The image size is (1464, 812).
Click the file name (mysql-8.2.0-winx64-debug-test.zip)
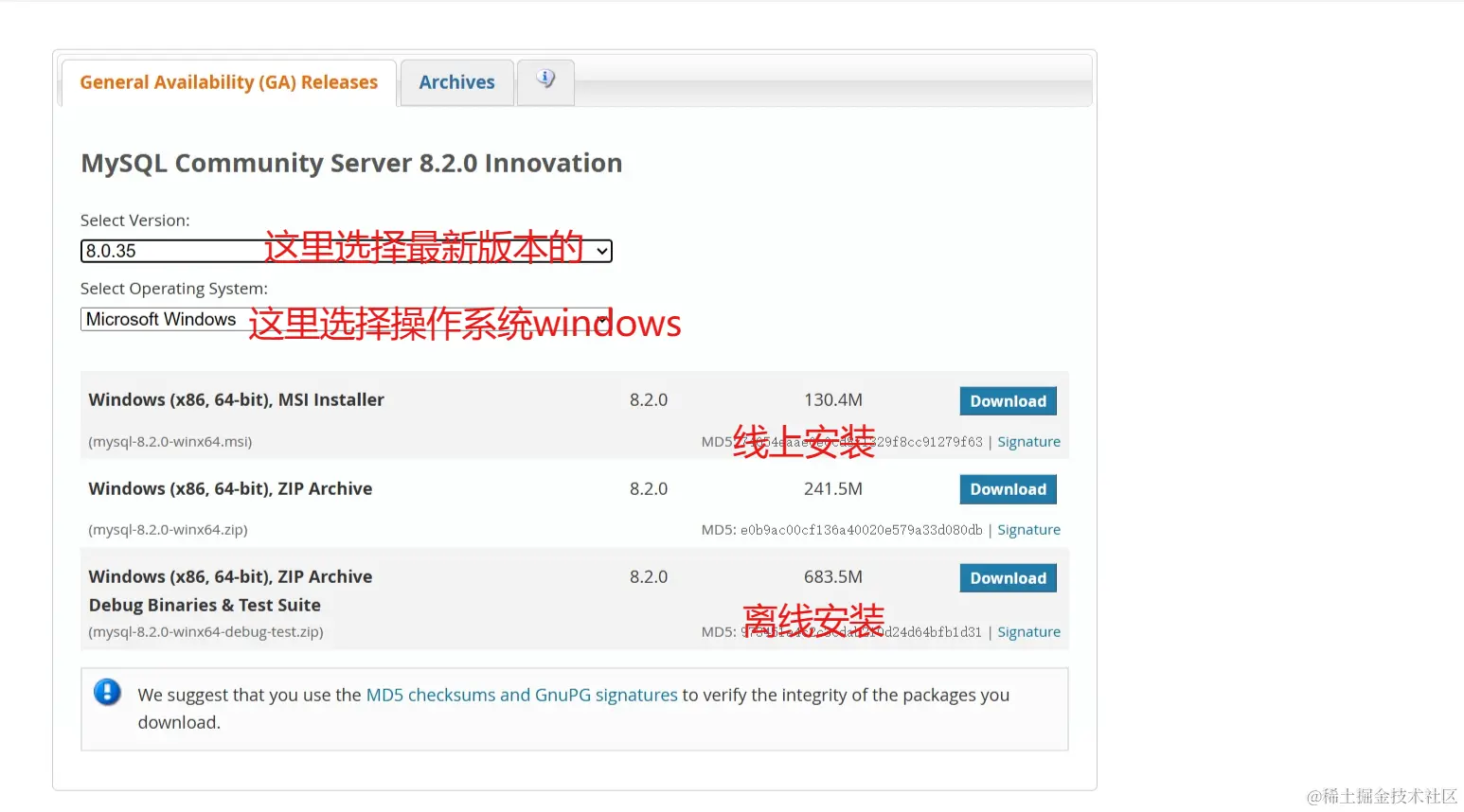[205, 632]
